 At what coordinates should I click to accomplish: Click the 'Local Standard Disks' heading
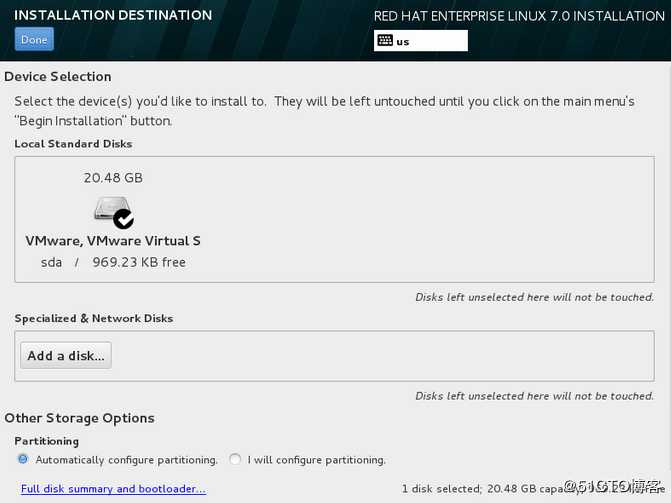tap(73, 144)
